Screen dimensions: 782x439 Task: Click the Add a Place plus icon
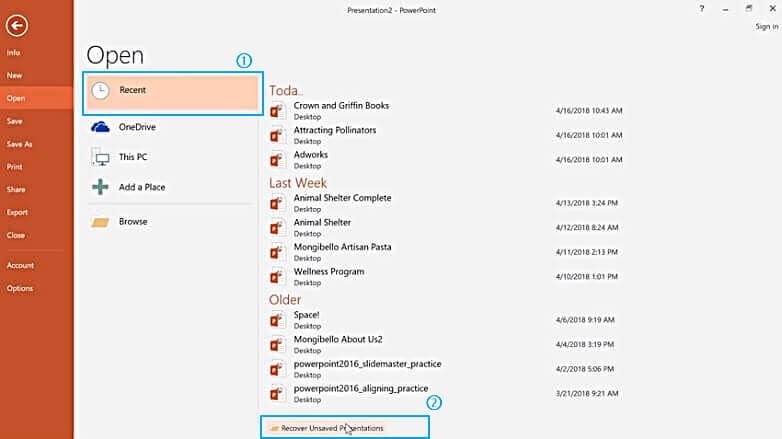100,187
